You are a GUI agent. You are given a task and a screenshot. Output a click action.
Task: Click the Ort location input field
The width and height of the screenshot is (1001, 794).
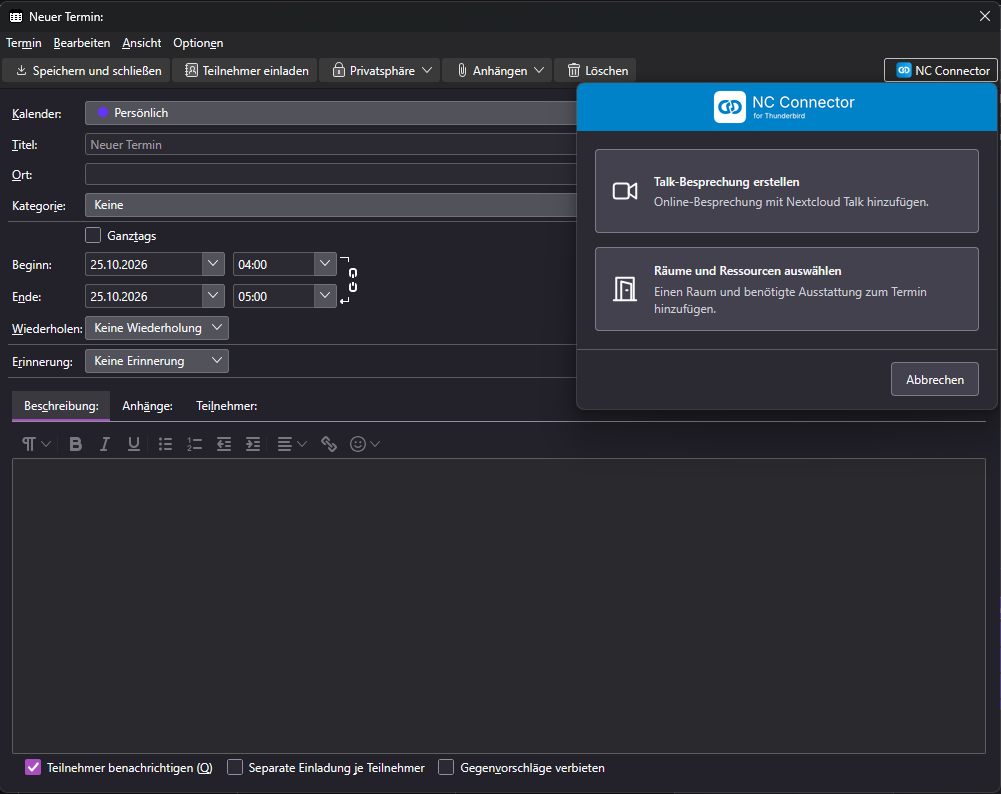click(331, 174)
